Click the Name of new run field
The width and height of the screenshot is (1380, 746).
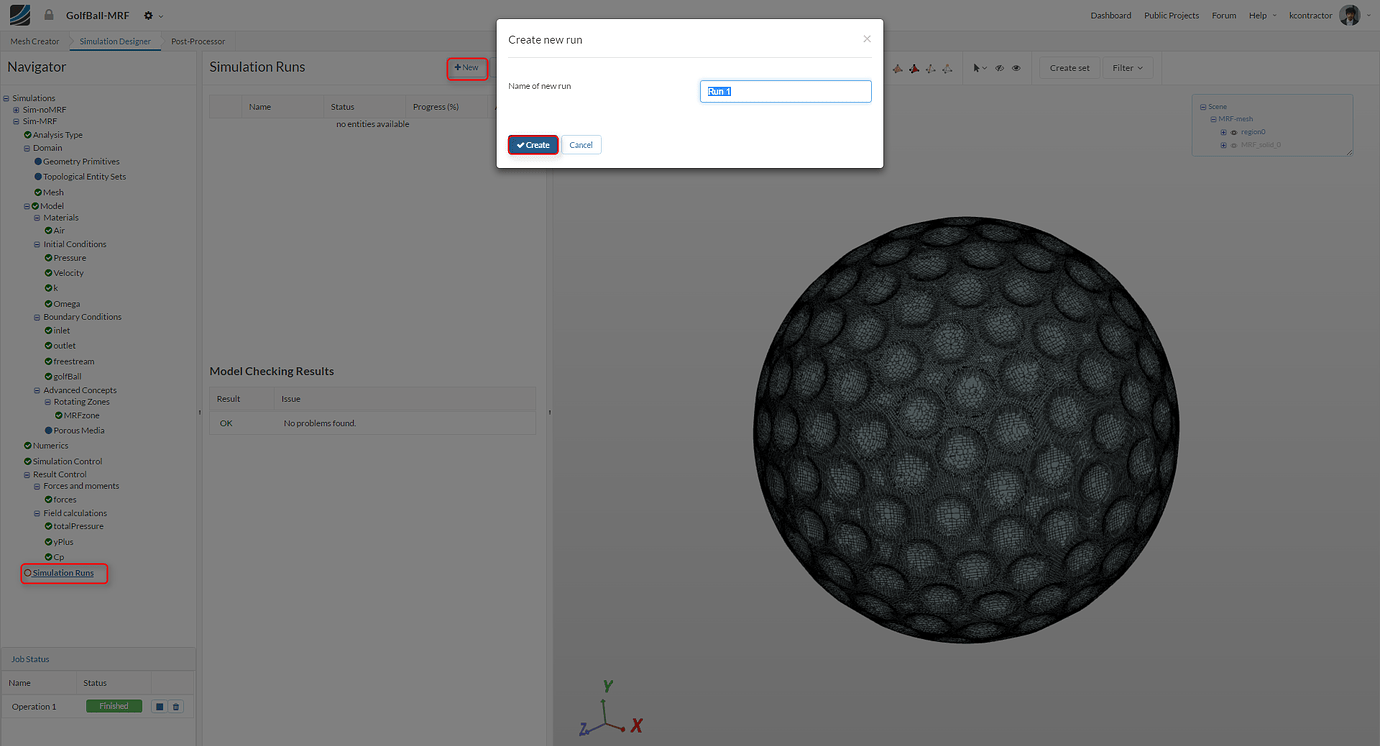click(786, 91)
